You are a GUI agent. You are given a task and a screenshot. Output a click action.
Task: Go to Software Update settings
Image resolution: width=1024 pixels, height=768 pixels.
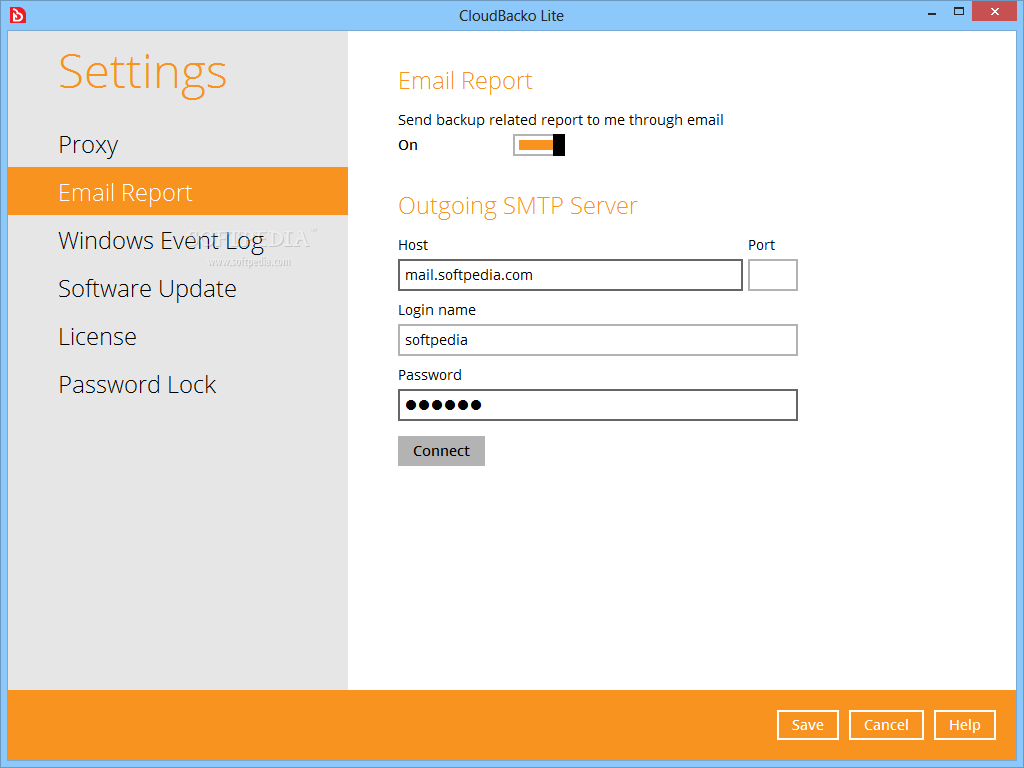pos(178,288)
